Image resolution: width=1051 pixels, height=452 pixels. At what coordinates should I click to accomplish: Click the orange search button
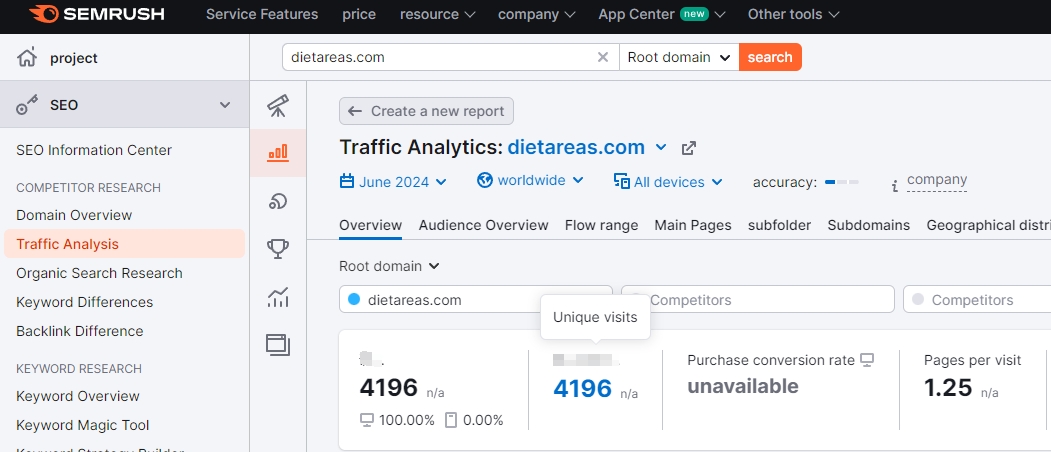[x=770, y=57]
